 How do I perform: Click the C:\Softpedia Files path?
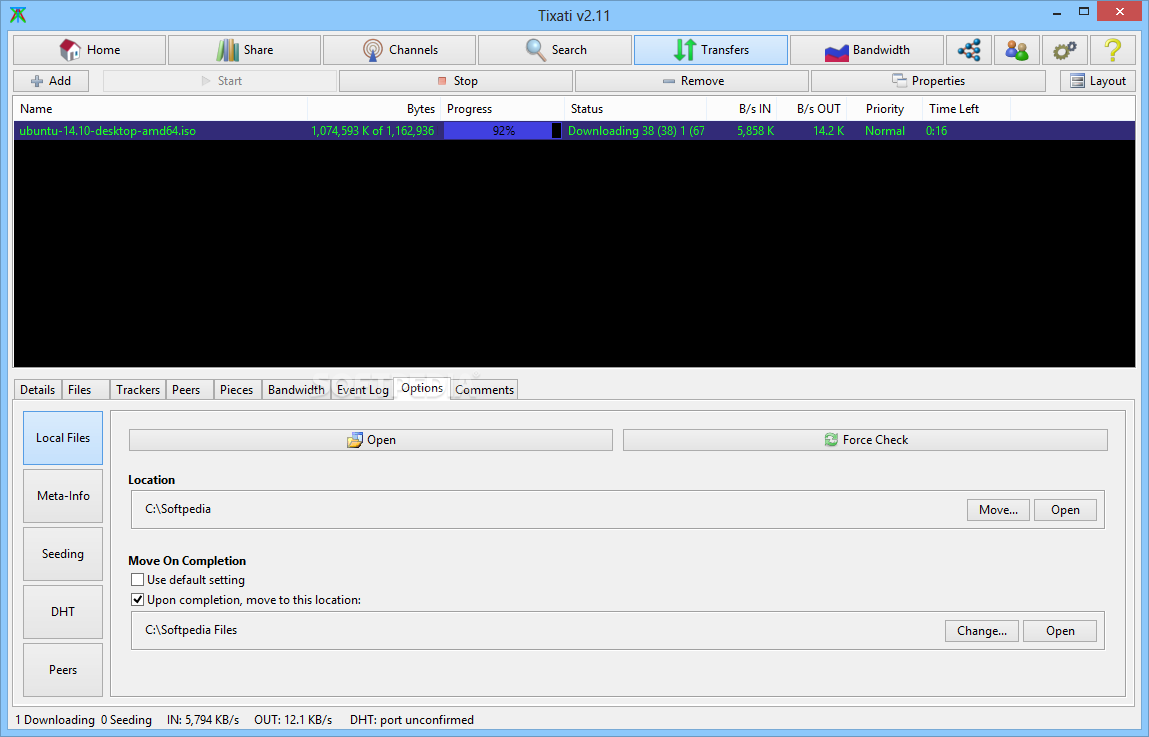point(191,630)
